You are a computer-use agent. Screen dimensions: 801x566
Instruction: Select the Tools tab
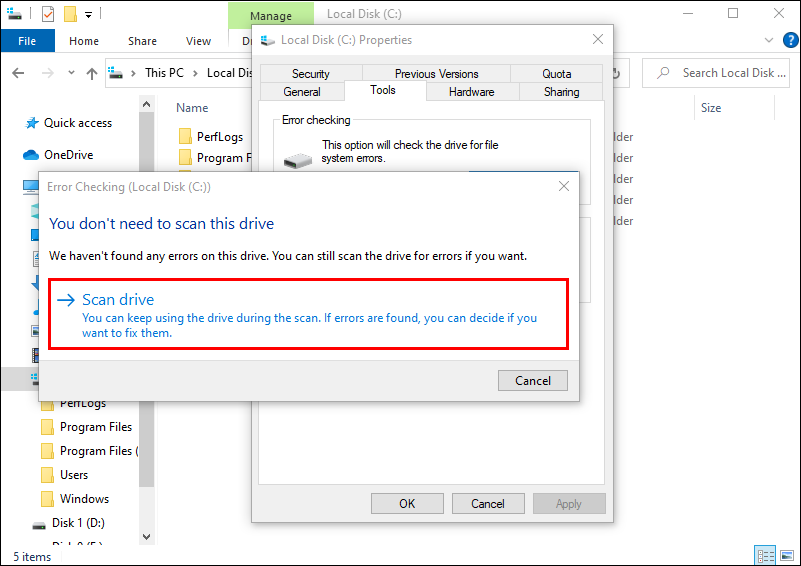[383, 90]
